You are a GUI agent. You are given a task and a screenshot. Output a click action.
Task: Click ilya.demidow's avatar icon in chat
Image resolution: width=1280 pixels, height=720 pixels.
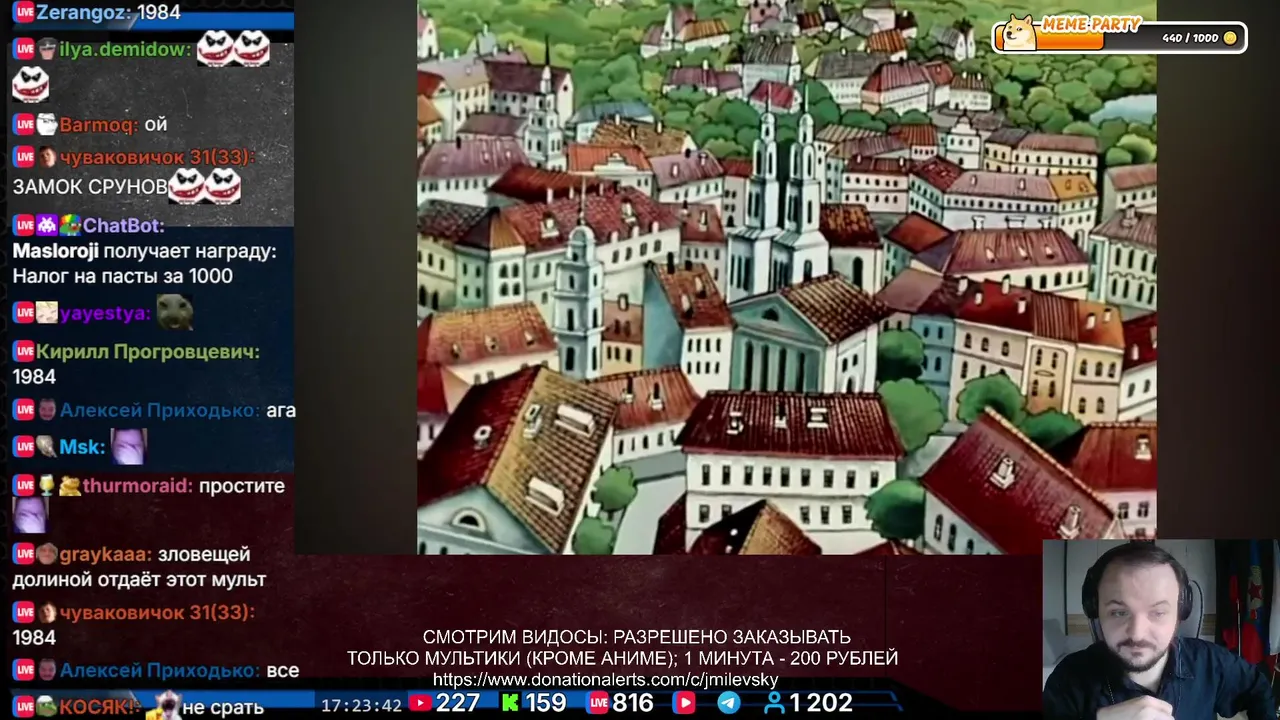tap(47, 49)
